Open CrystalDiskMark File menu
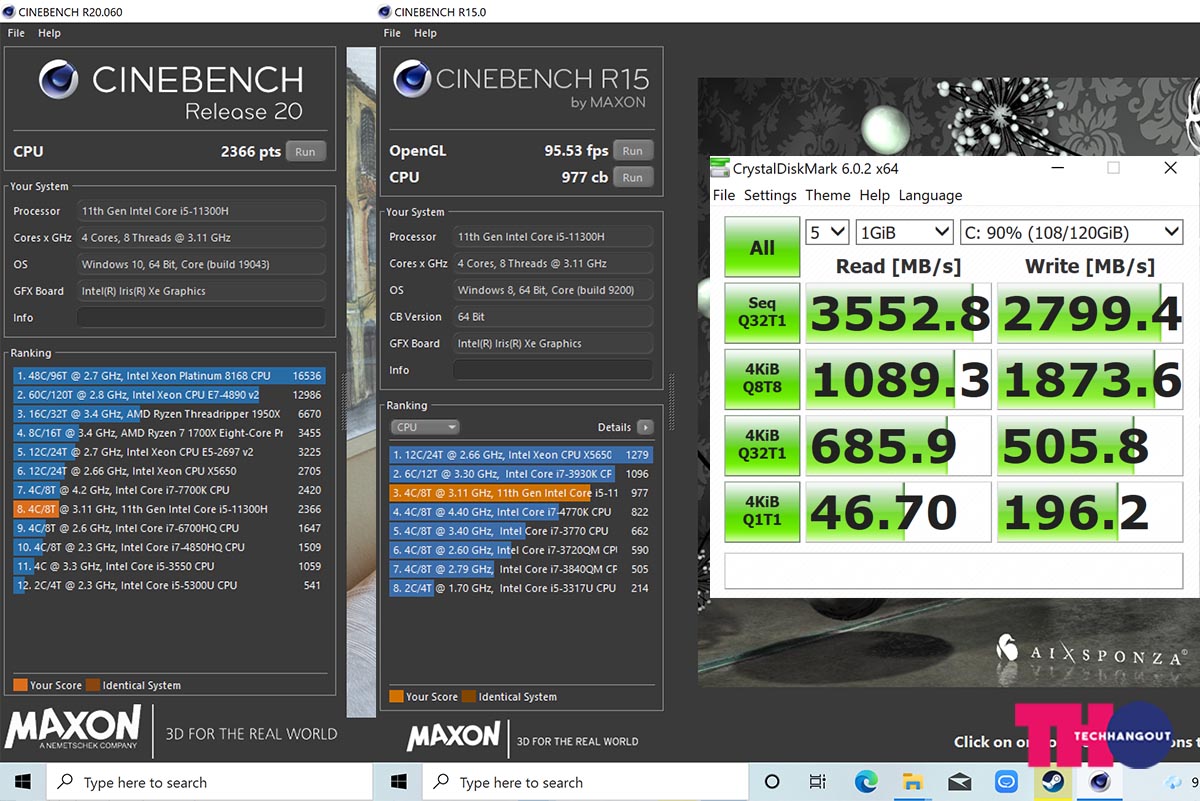Screen dimensions: 1200x801 pyautogui.click(x=724, y=195)
